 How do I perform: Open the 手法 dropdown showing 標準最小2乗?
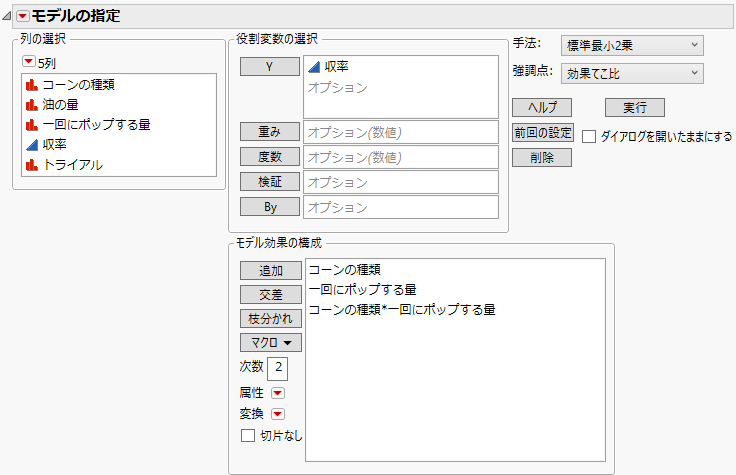tap(632, 46)
